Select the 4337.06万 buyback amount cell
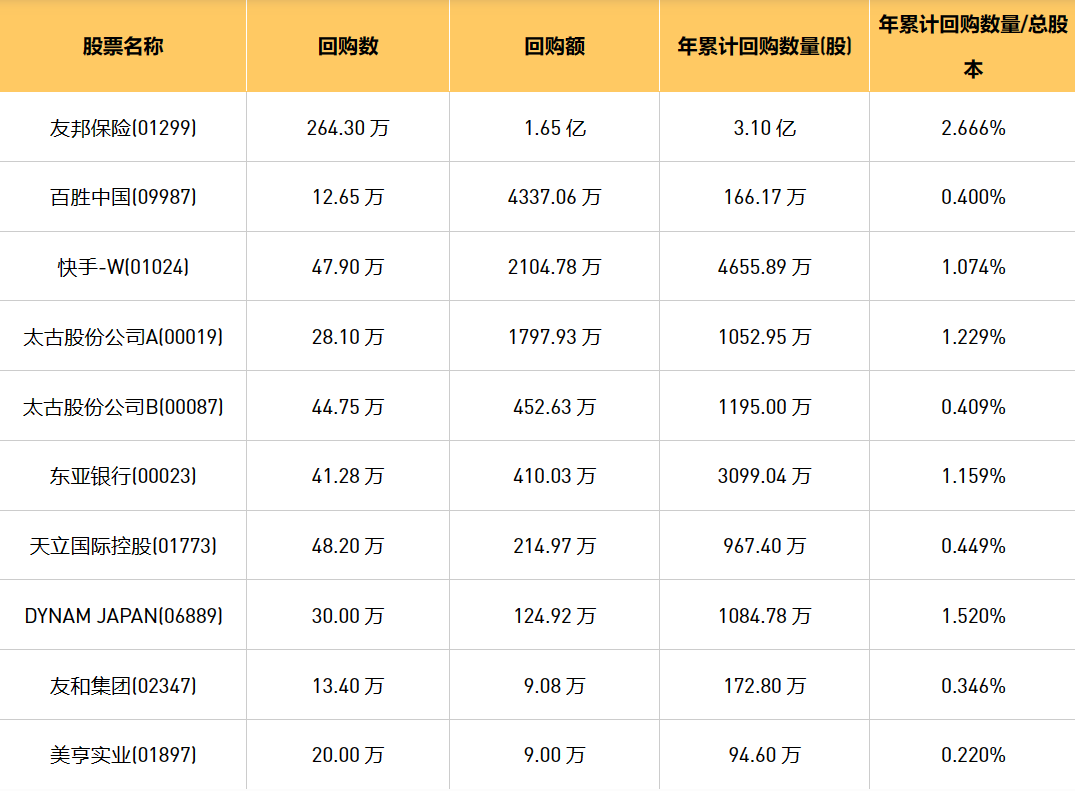 554,197
